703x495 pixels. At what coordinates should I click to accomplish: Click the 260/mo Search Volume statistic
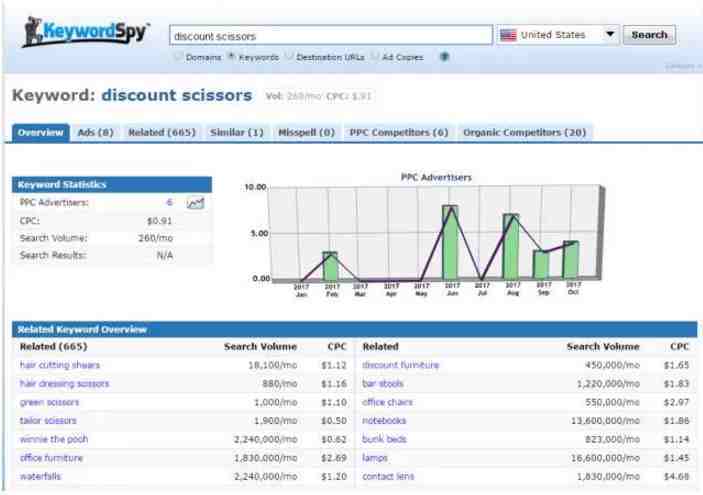pos(155,238)
